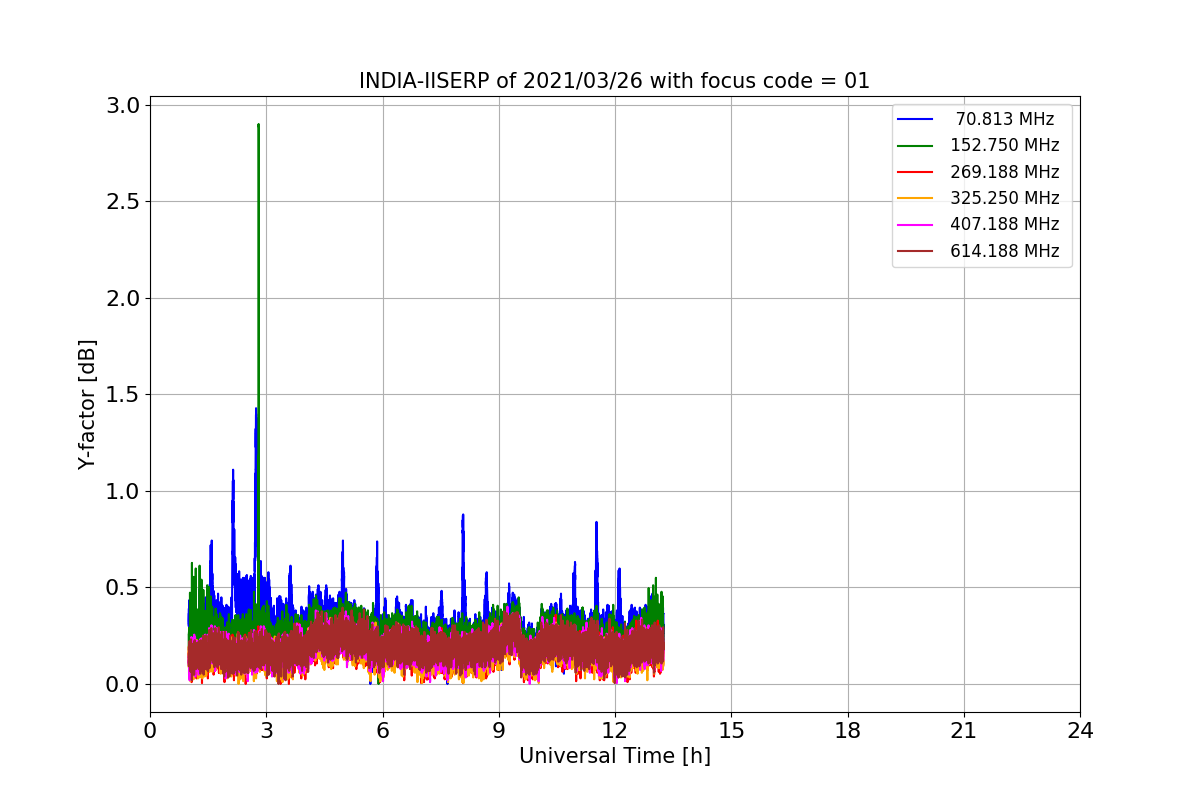Select the 152.750 MHz legend entry
The width and height of the screenshot is (1200, 800).
pos(977,145)
